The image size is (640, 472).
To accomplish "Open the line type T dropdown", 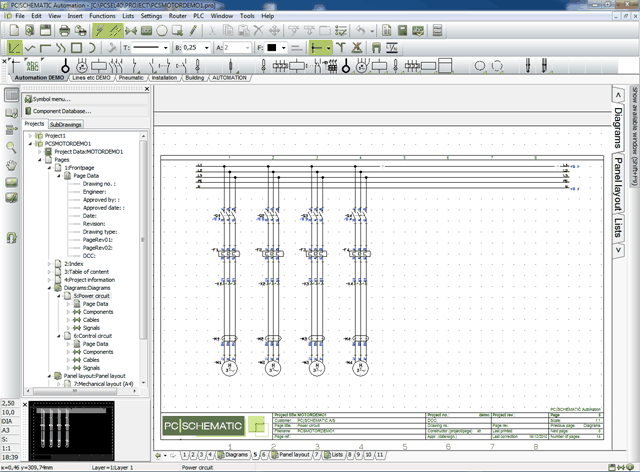I will (166, 48).
